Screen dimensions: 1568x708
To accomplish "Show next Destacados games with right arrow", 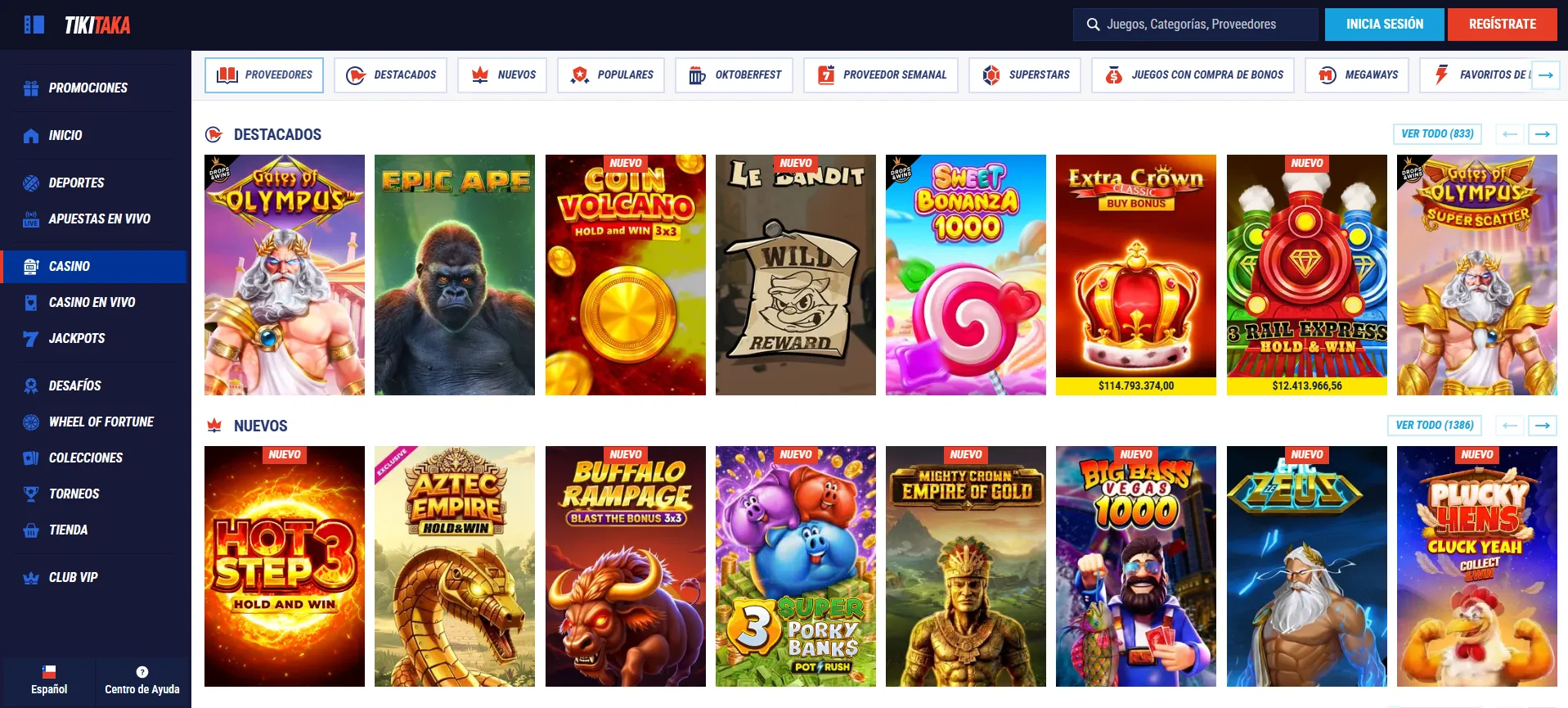I will click(x=1543, y=134).
